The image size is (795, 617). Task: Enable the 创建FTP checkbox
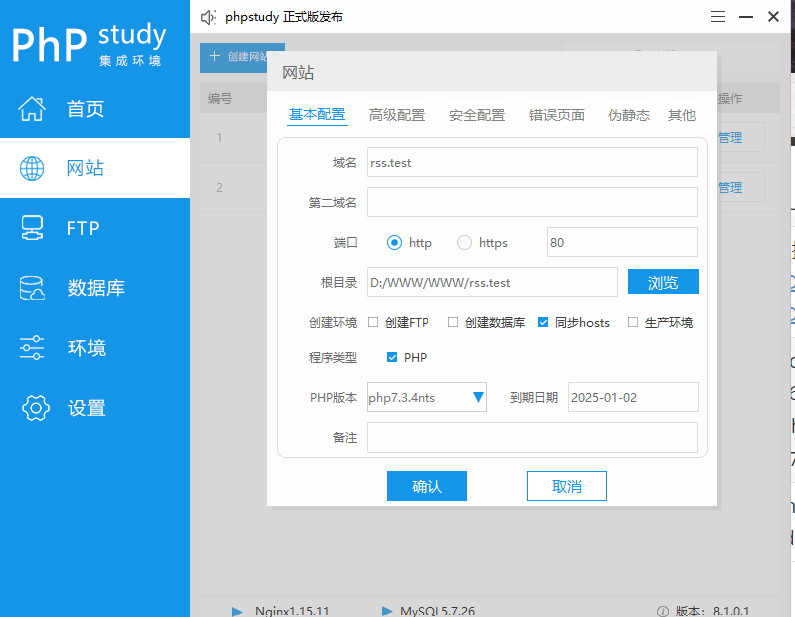click(x=373, y=322)
